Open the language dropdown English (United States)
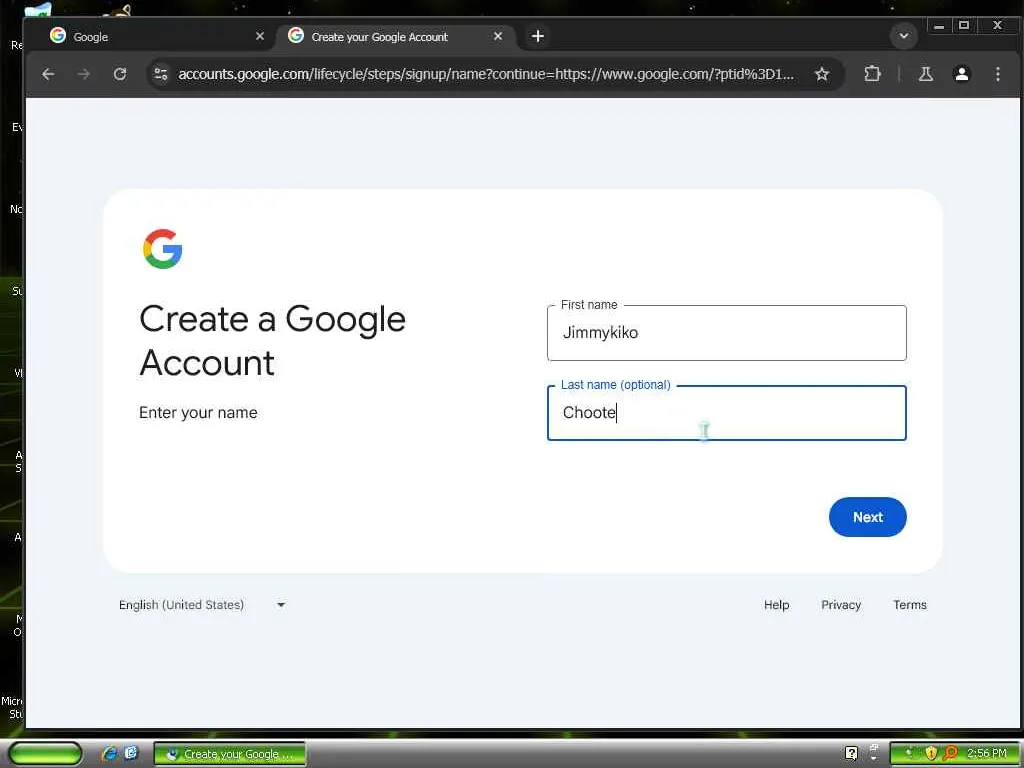The height and width of the screenshot is (768, 1024). coord(202,605)
